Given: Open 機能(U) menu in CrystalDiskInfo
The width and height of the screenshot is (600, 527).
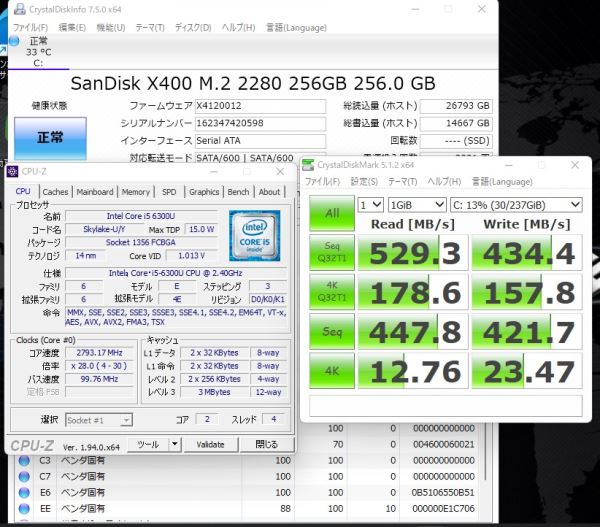Looking at the screenshot, I should tap(111, 28).
